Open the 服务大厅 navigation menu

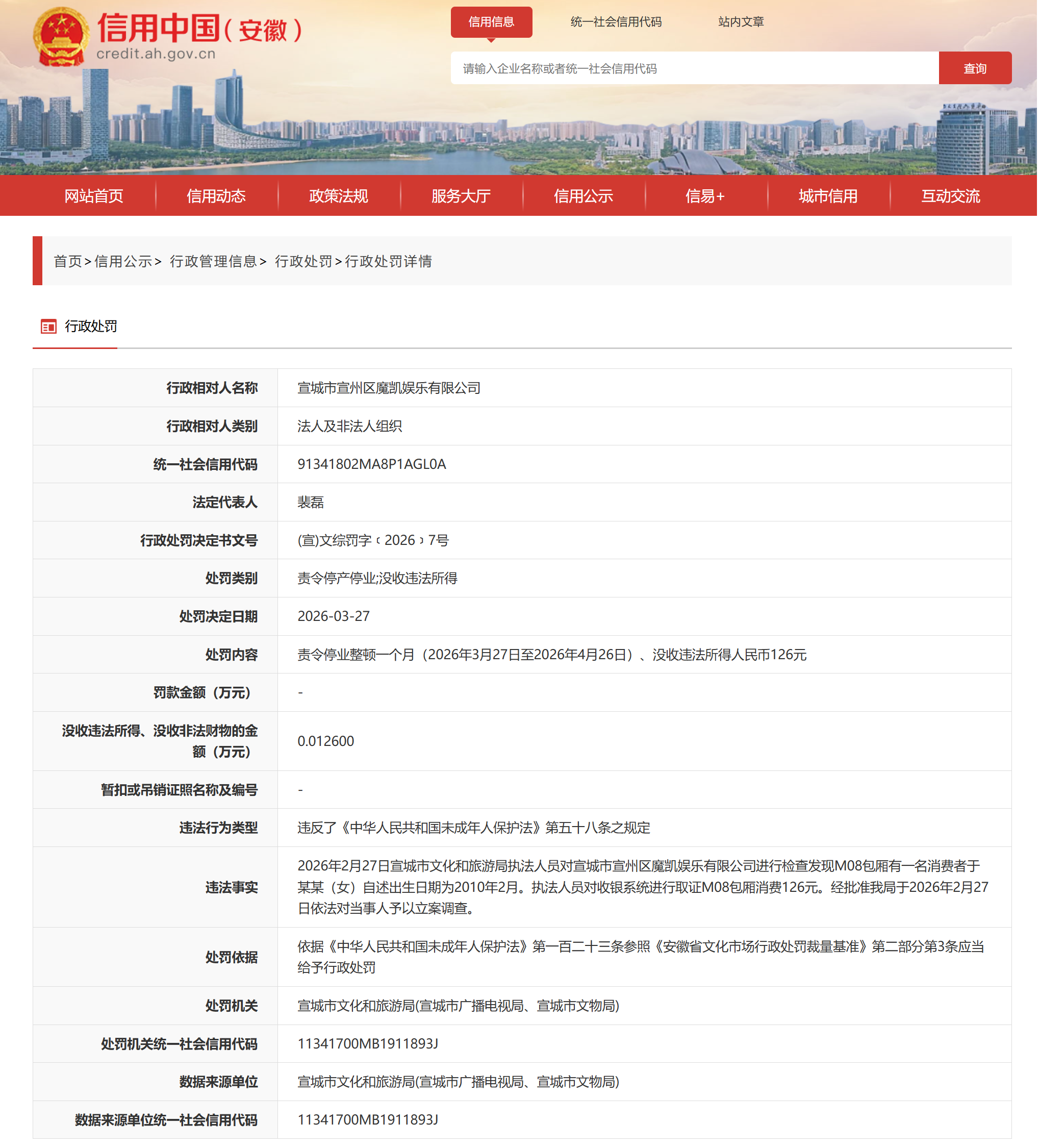click(461, 196)
